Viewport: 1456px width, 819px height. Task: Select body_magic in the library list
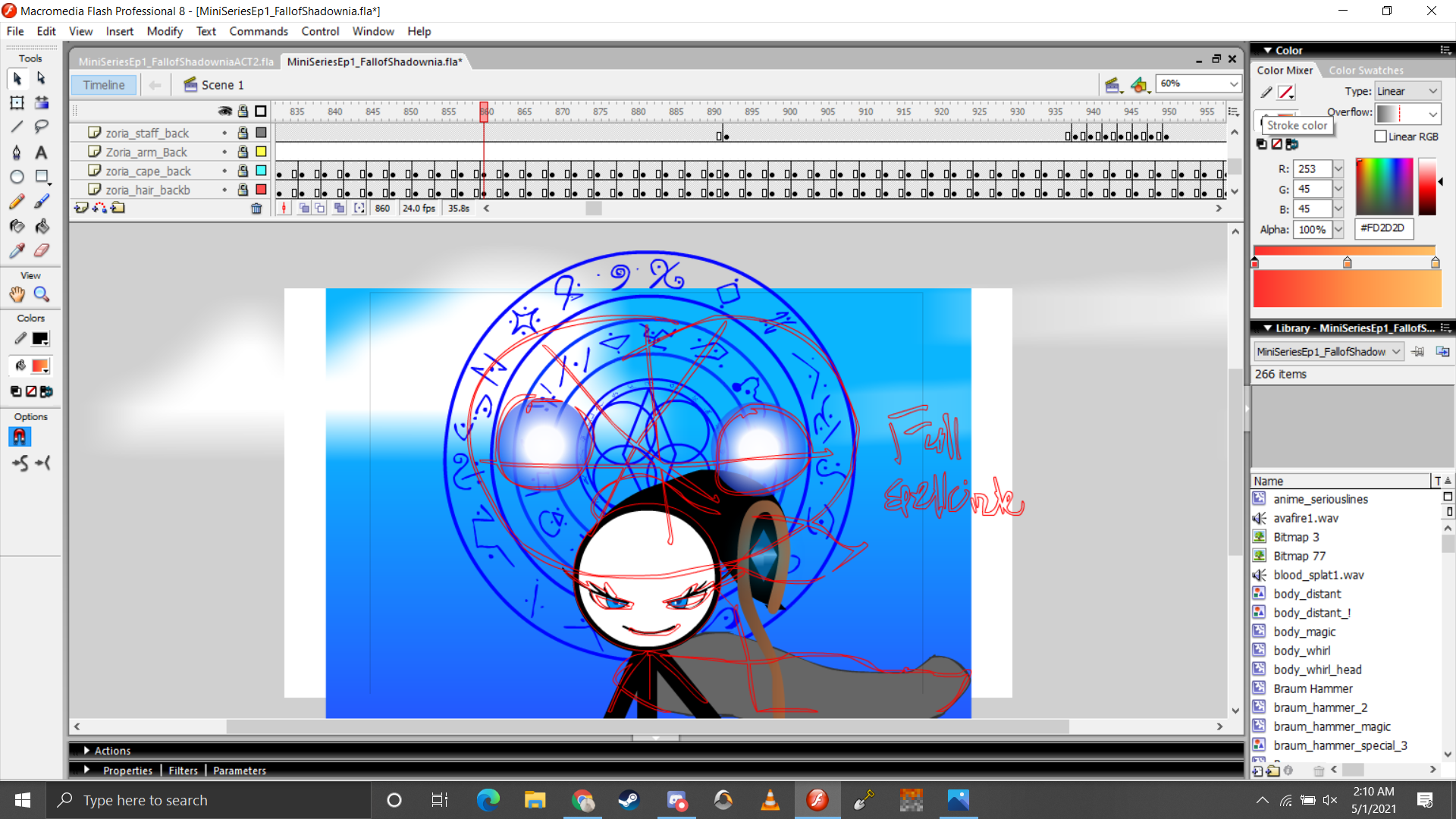click(1304, 632)
